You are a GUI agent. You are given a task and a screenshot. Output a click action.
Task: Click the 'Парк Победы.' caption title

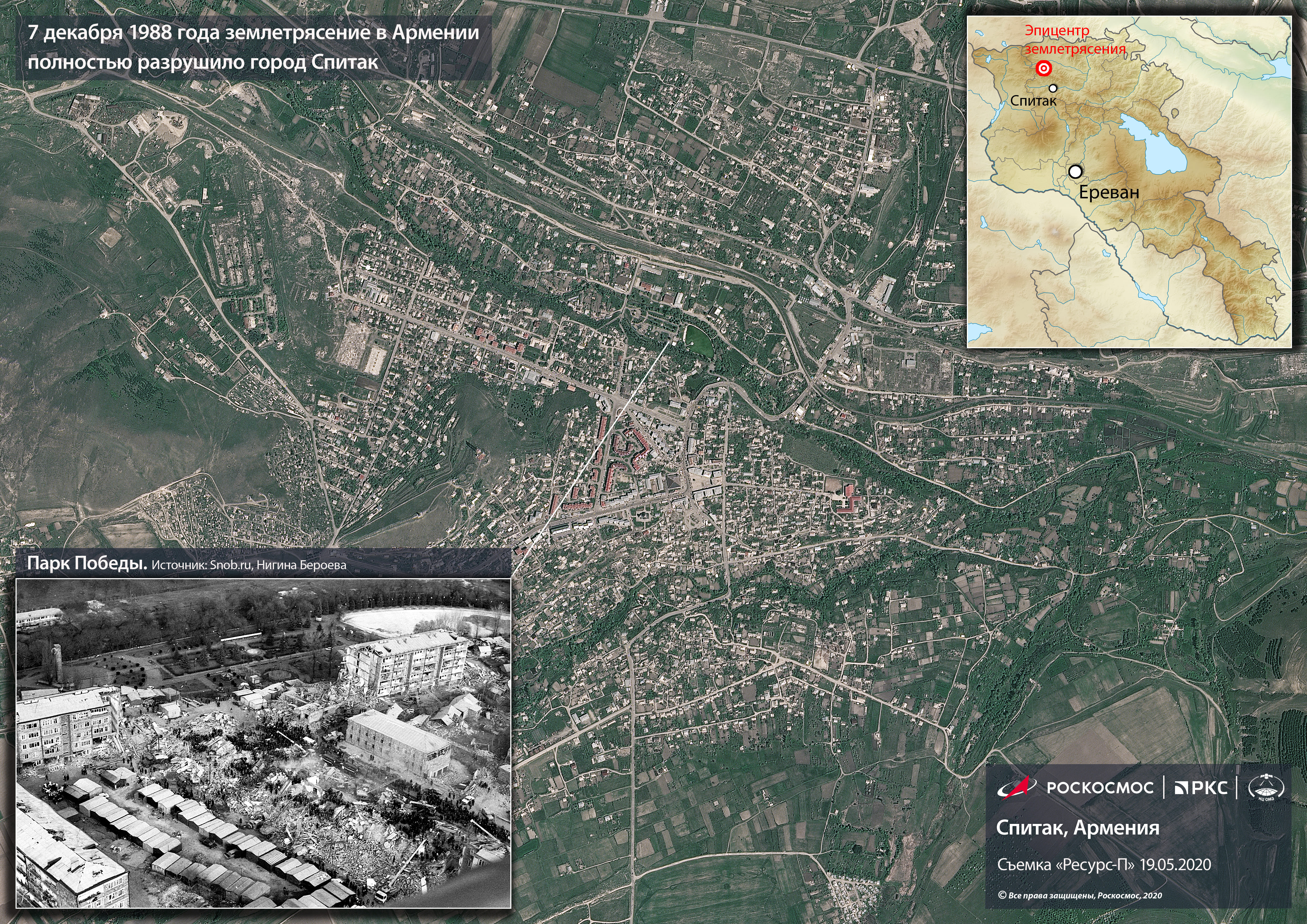click(x=87, y=563)
